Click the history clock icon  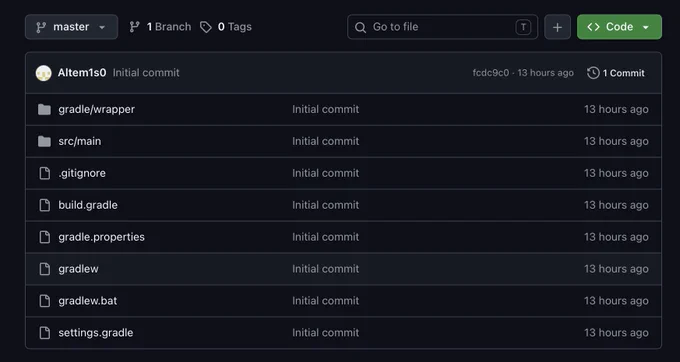click(593, 73)
